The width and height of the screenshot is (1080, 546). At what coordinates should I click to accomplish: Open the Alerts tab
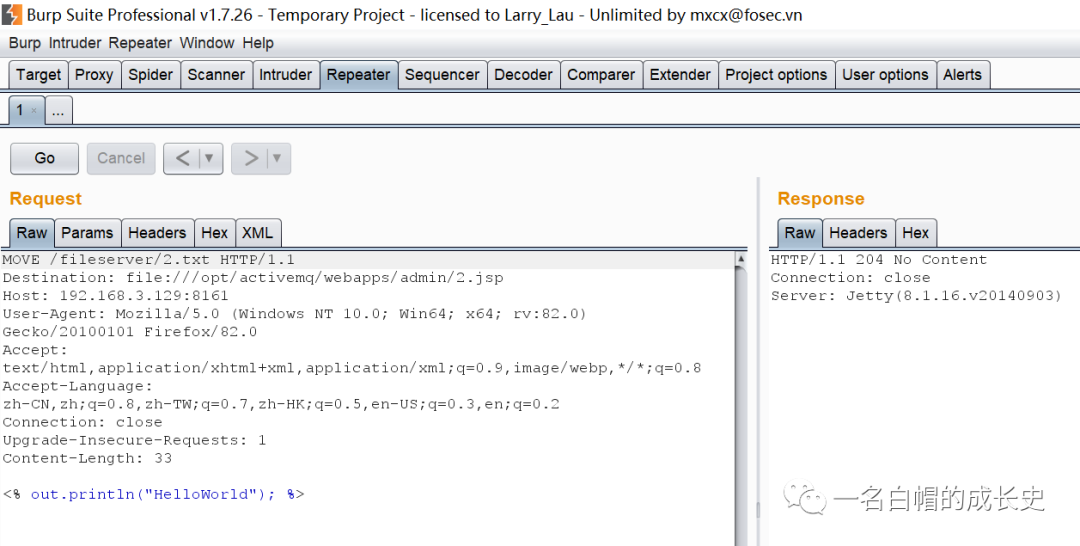coord(963,75)
